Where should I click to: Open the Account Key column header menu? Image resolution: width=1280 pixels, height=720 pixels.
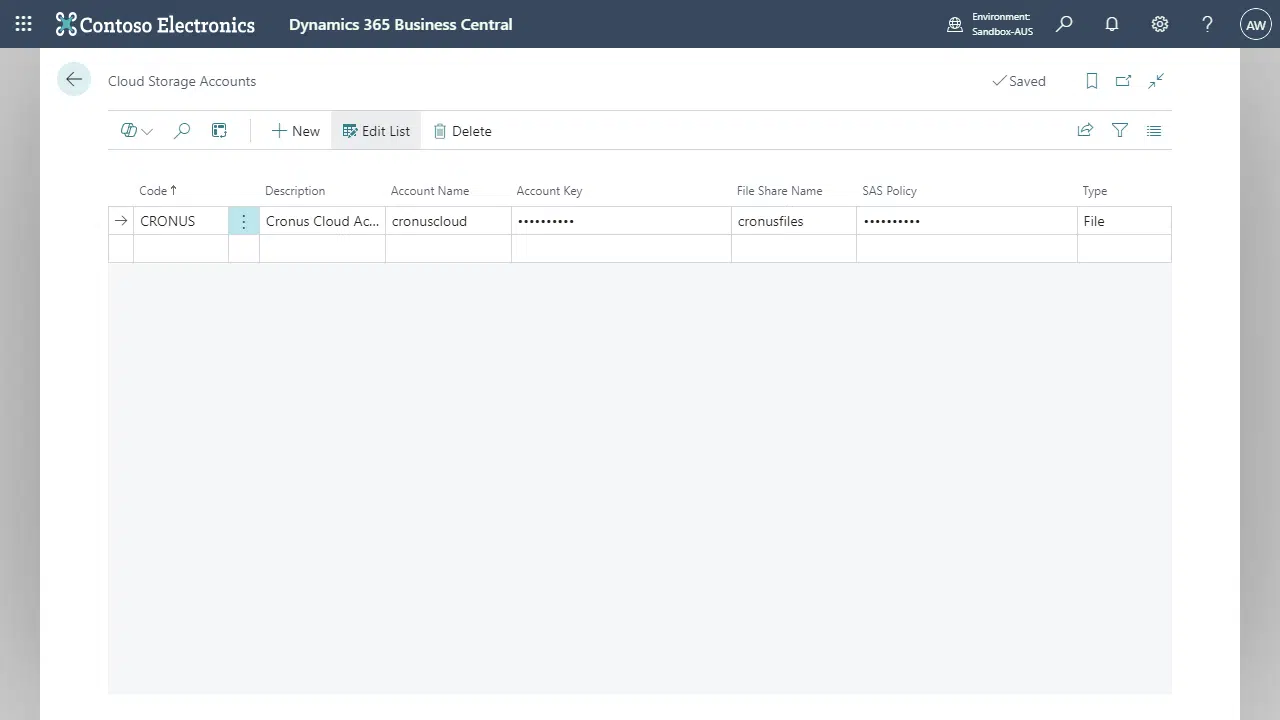pos(549,191)
